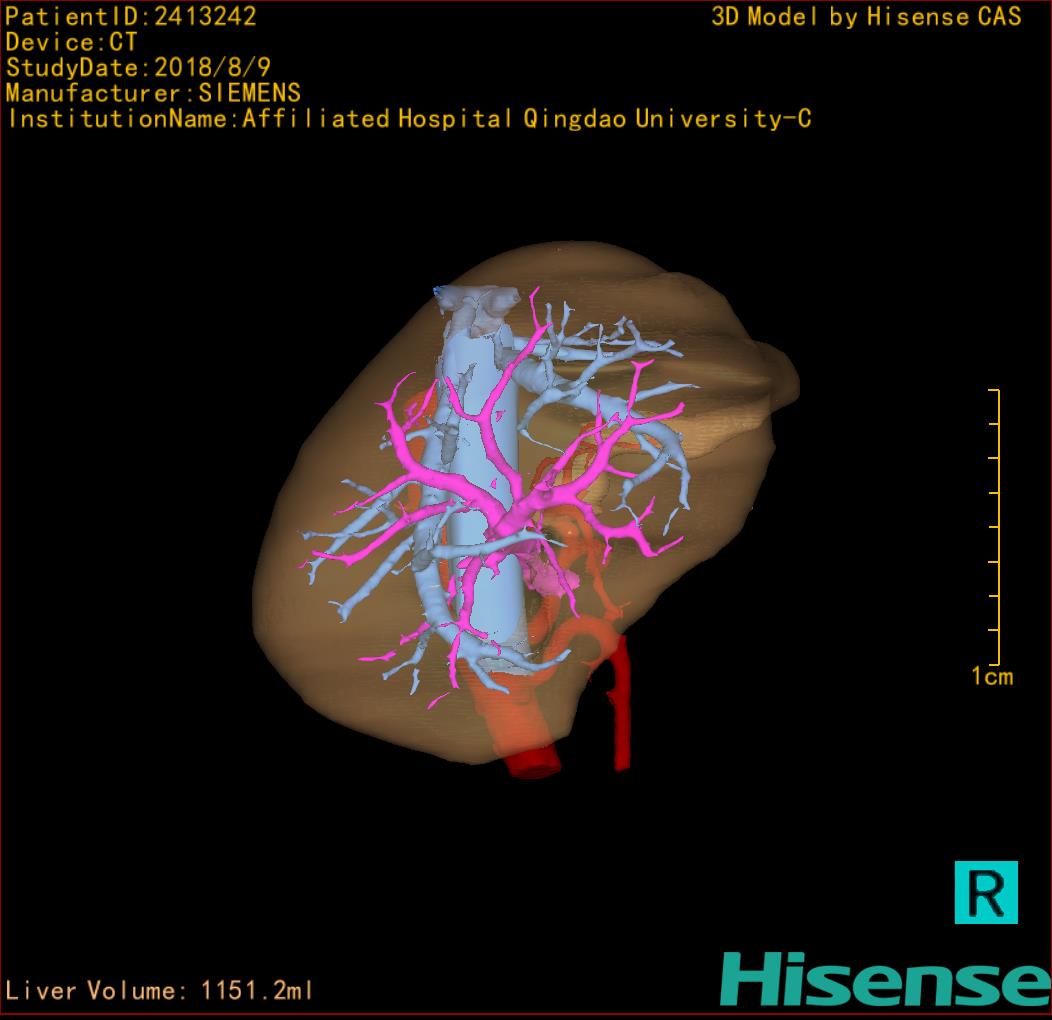1052x1020 pixels.
Task: Click the Device:CT label
Action: [71, 42]
